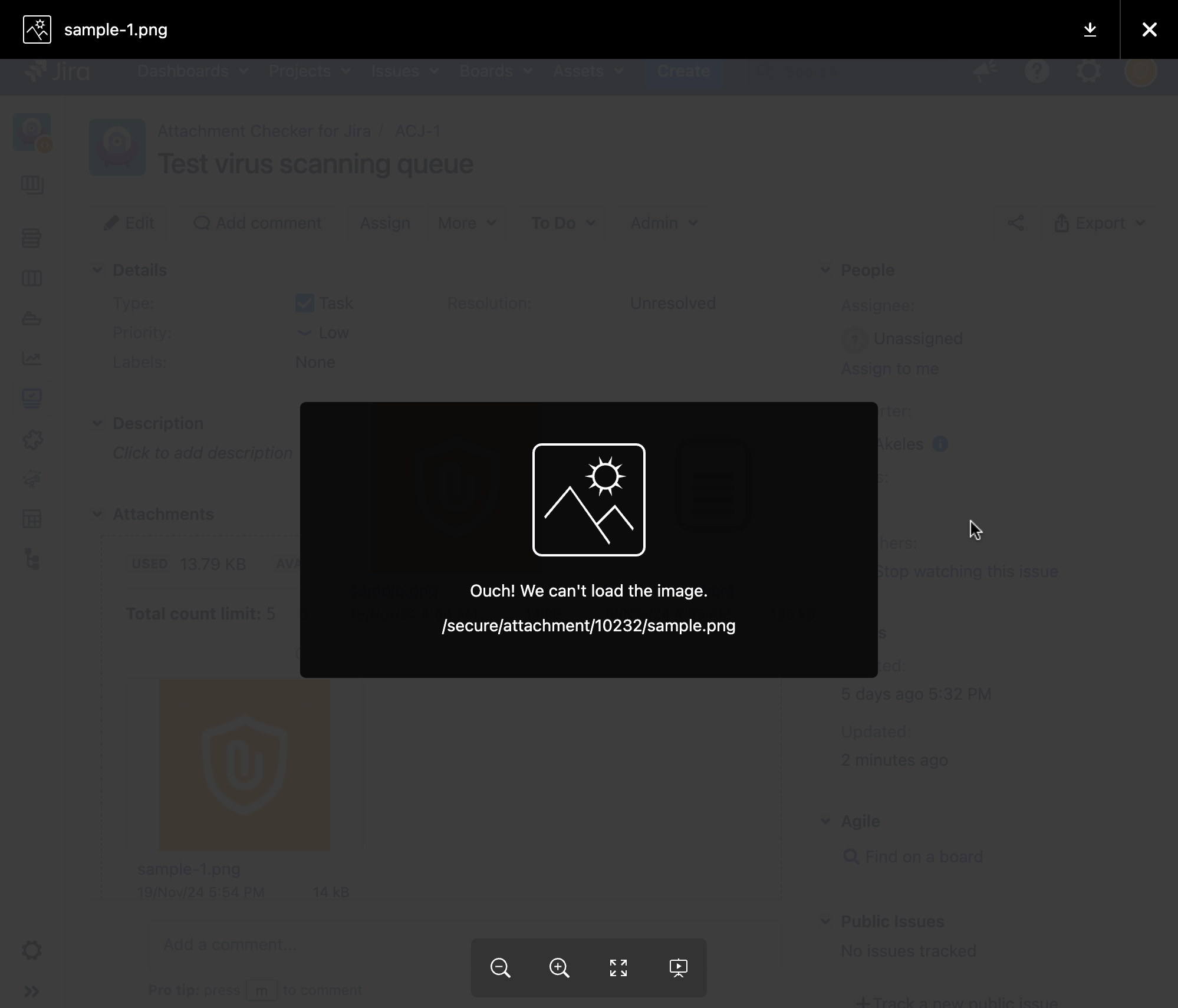Click the Export dropdown arrow
The image size is (1178, 1008).
[x=1140, y=223]
